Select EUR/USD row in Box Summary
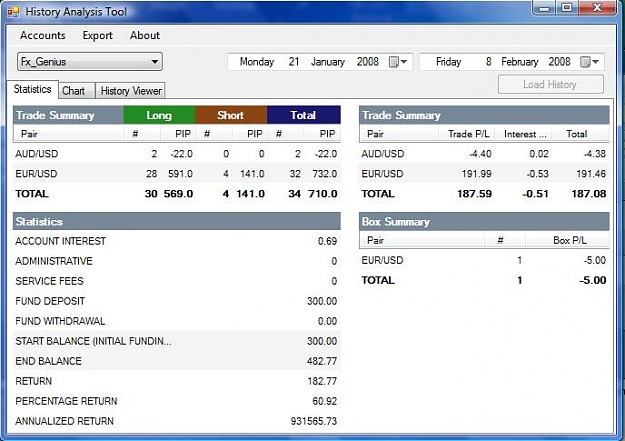Image resolution: width=625 pixels, height=441 pixels. [x=484, y=260]
